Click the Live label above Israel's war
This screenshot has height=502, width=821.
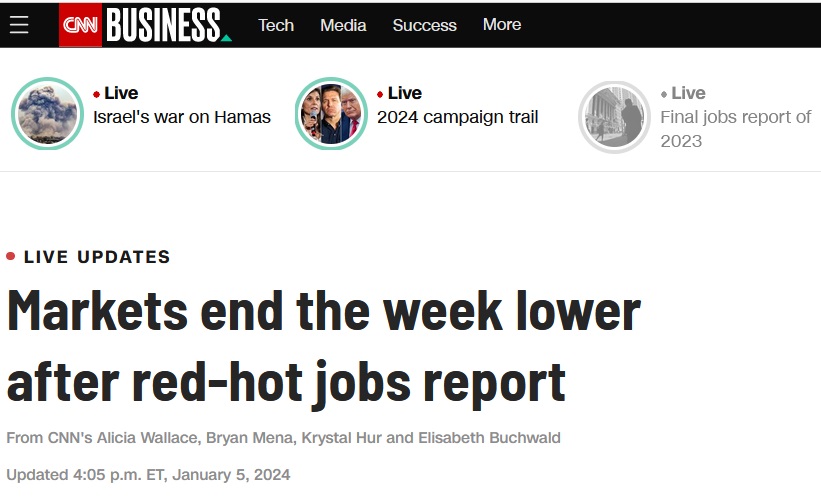click(x=120, y=93)
